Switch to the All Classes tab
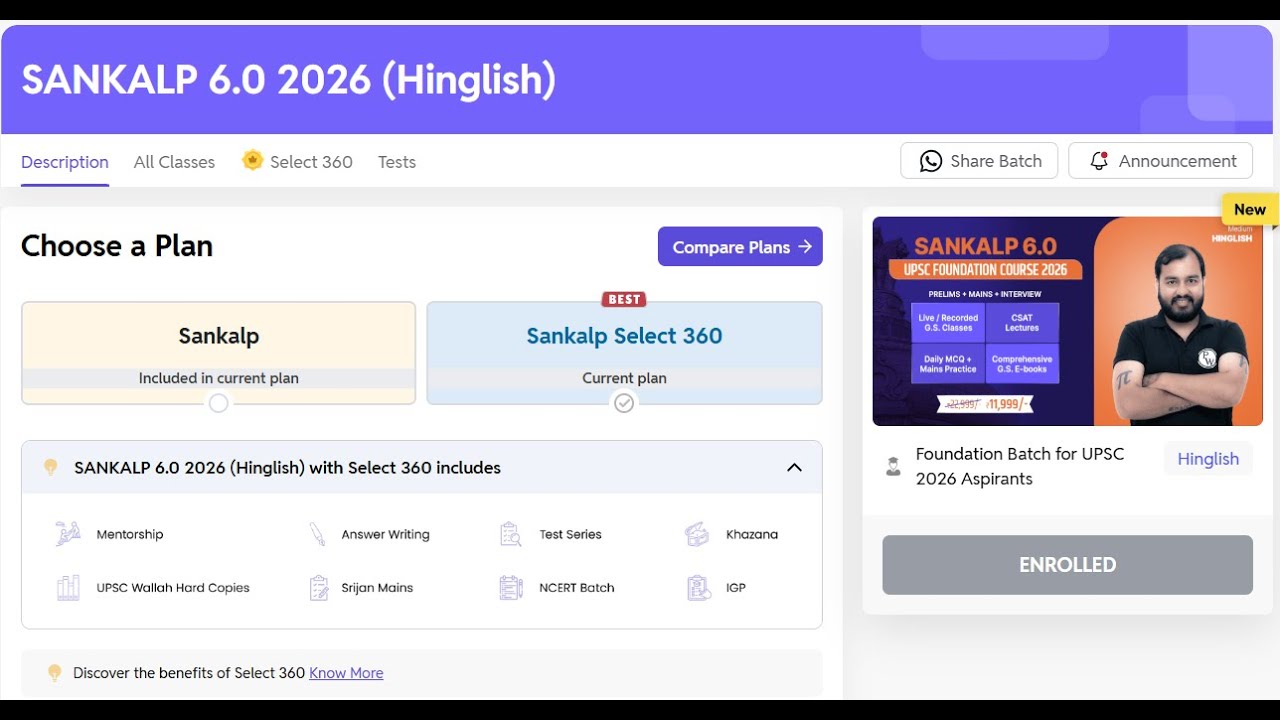 (x=174, y=162)
